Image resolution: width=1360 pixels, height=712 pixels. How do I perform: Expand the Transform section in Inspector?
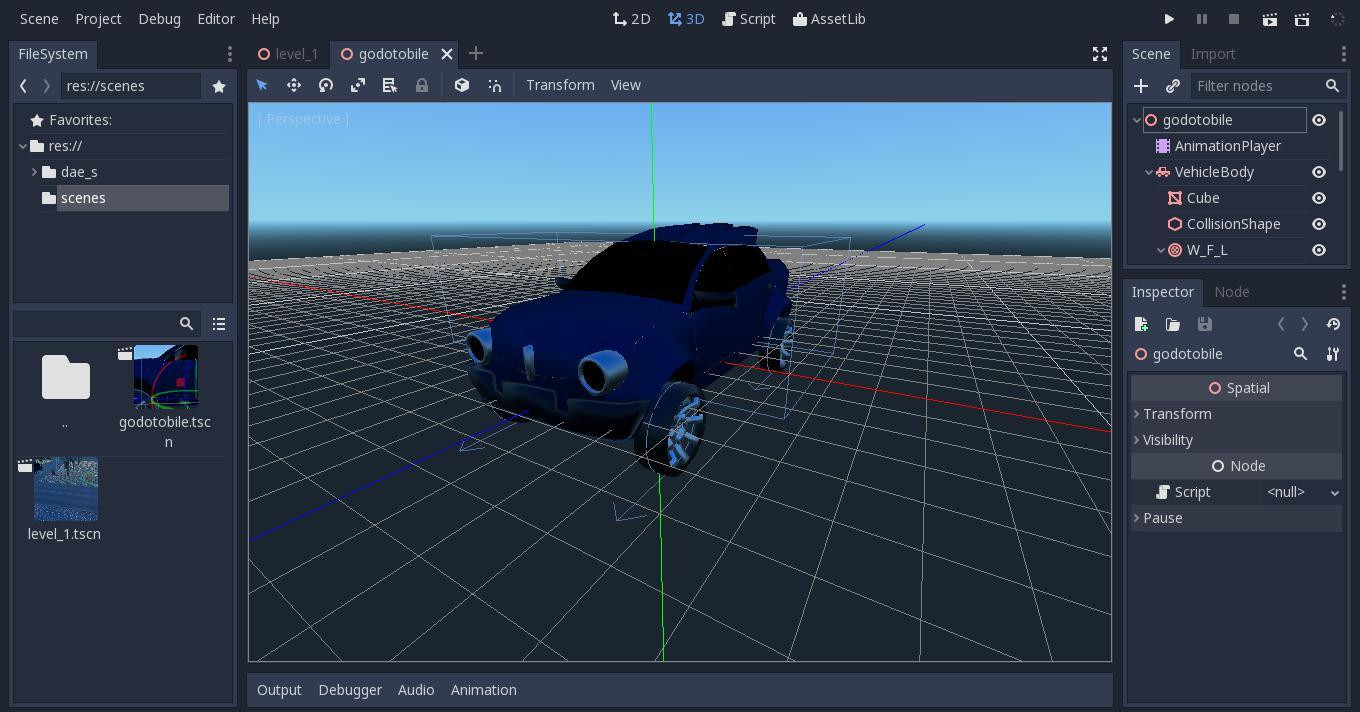(x=1236, y=414)
